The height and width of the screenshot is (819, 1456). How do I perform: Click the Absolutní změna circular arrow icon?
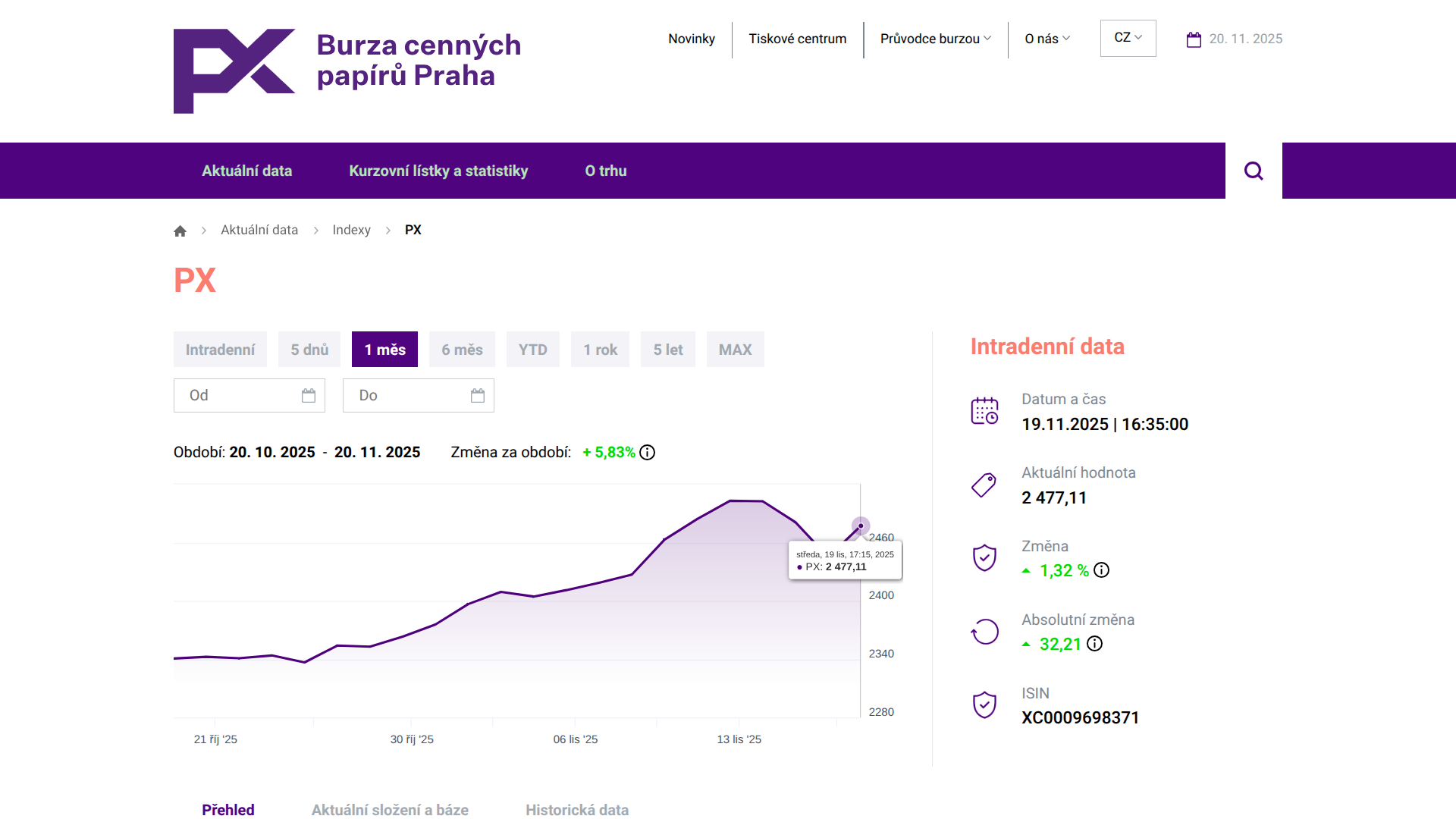(984, 632)
